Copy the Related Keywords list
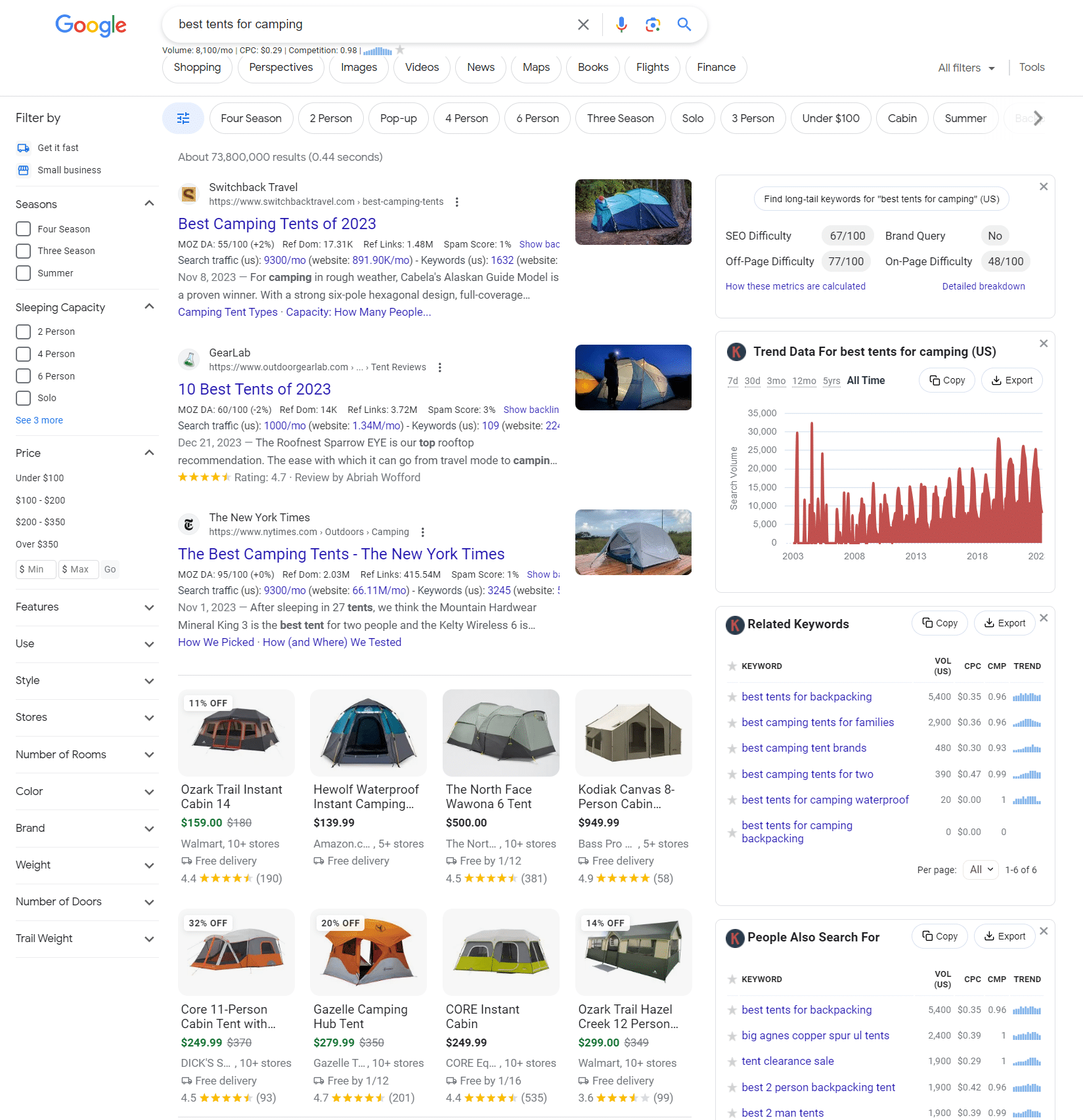The height and width of the screenshot is (1120, 1083). coord(939,623)
